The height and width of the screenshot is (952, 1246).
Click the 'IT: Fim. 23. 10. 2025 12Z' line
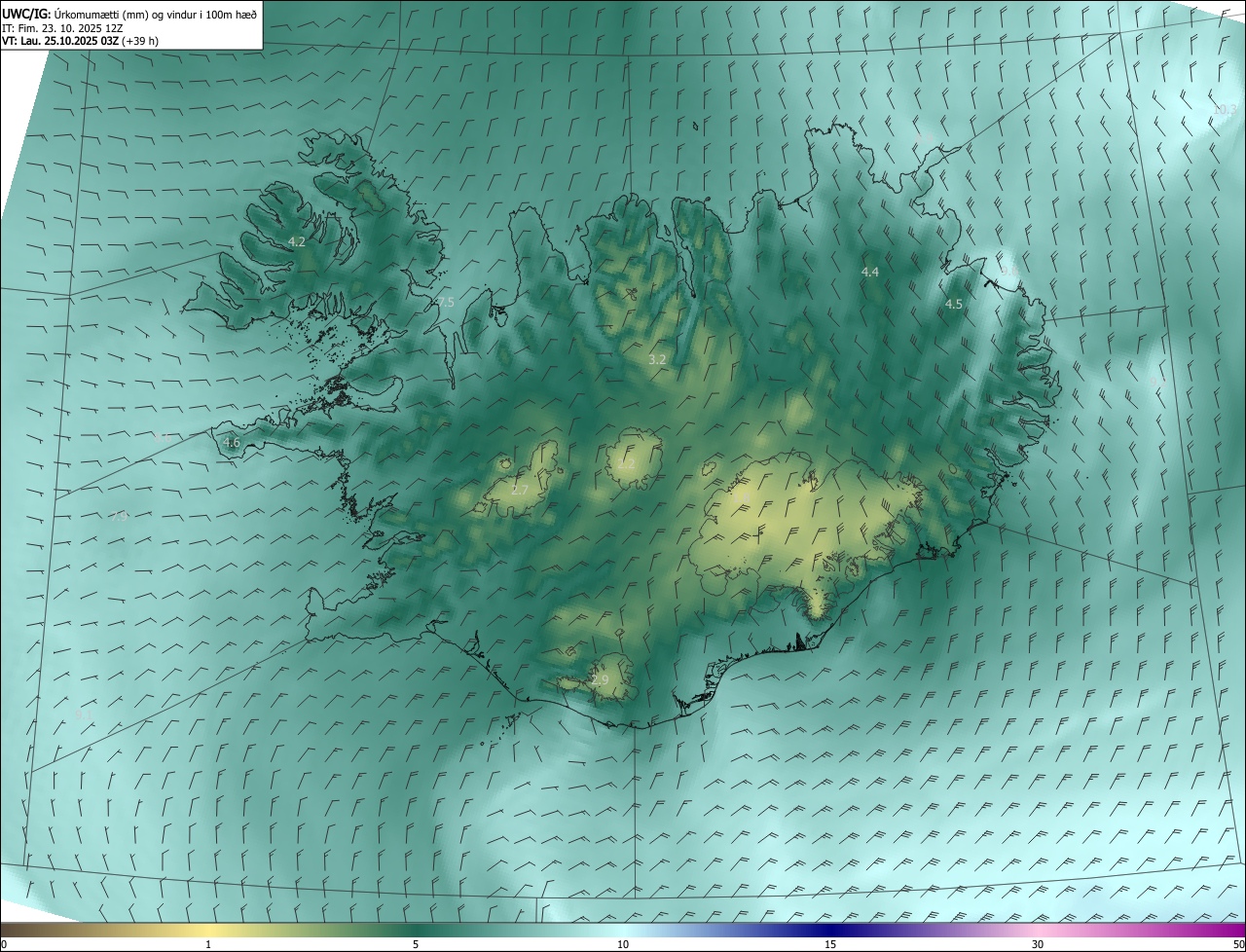click(x=60, y=27)
